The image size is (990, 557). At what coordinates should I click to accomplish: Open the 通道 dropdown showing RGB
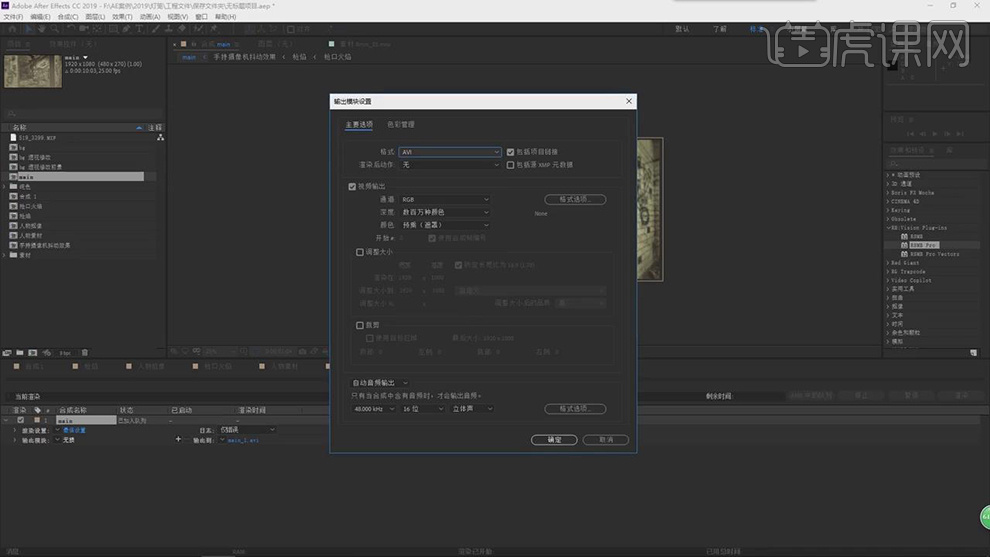point(444,199)
